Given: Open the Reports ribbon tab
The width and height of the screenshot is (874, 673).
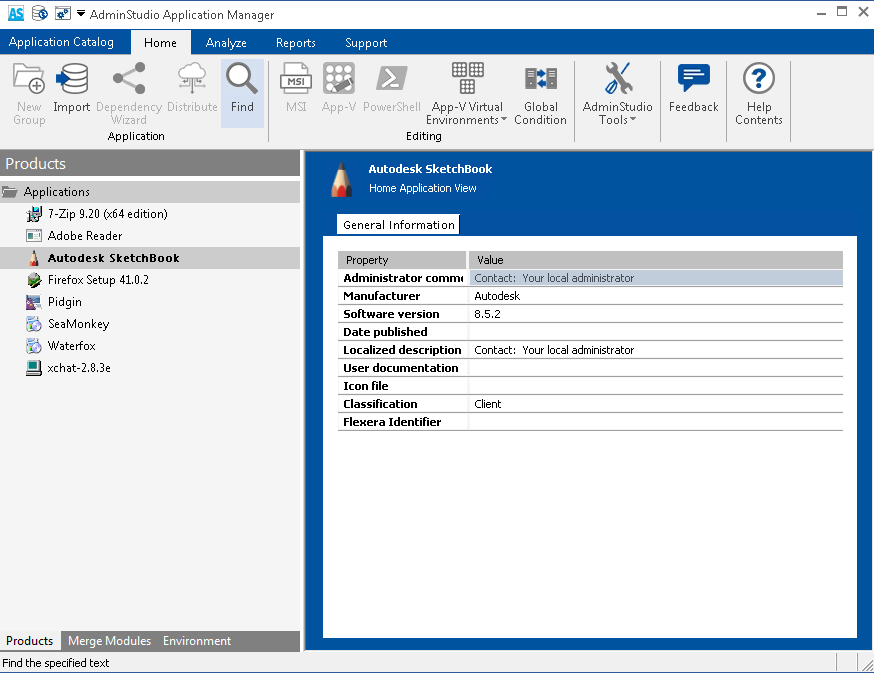Looking at the screenshot, I should [x=295, y=43].
